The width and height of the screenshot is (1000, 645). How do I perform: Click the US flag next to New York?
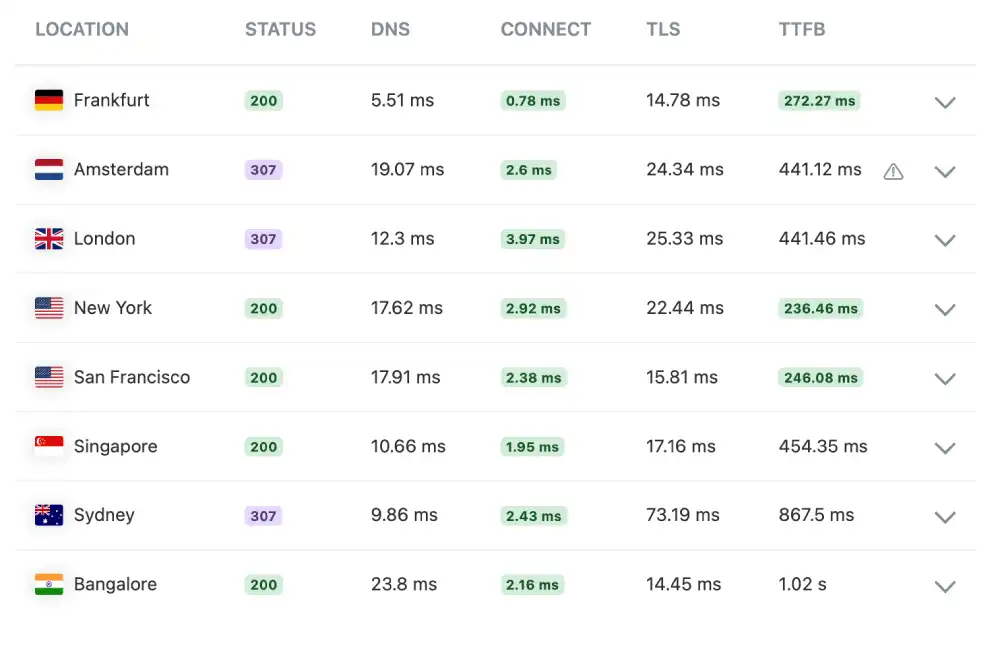48,308
